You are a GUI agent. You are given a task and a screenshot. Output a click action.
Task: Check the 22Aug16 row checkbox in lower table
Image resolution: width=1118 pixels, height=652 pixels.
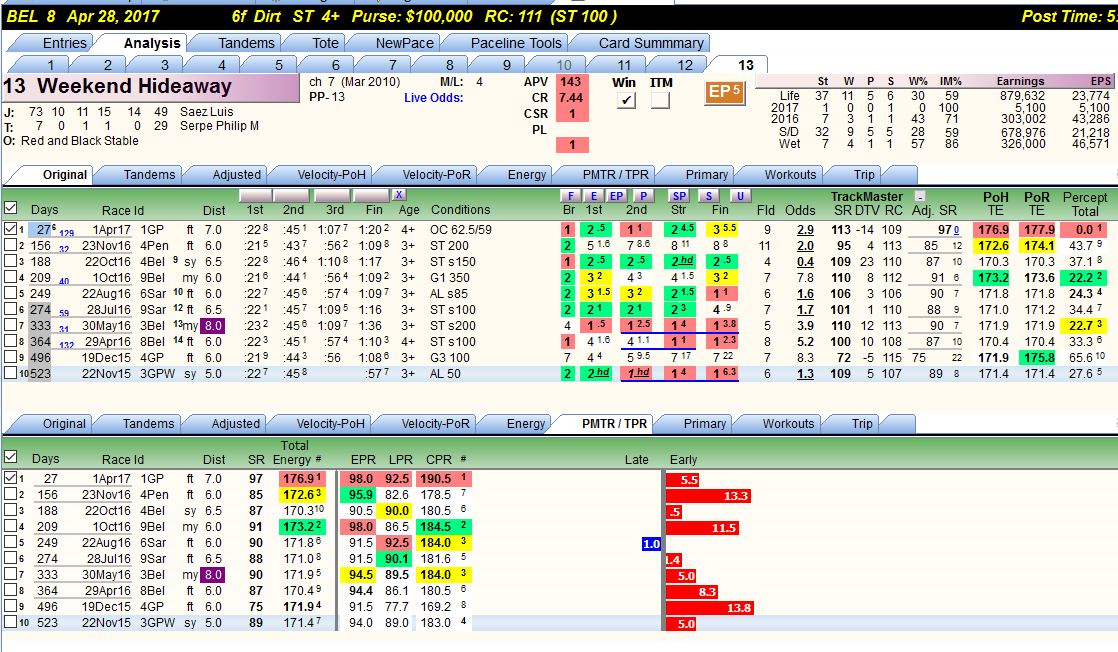click(x=11, y=542)
